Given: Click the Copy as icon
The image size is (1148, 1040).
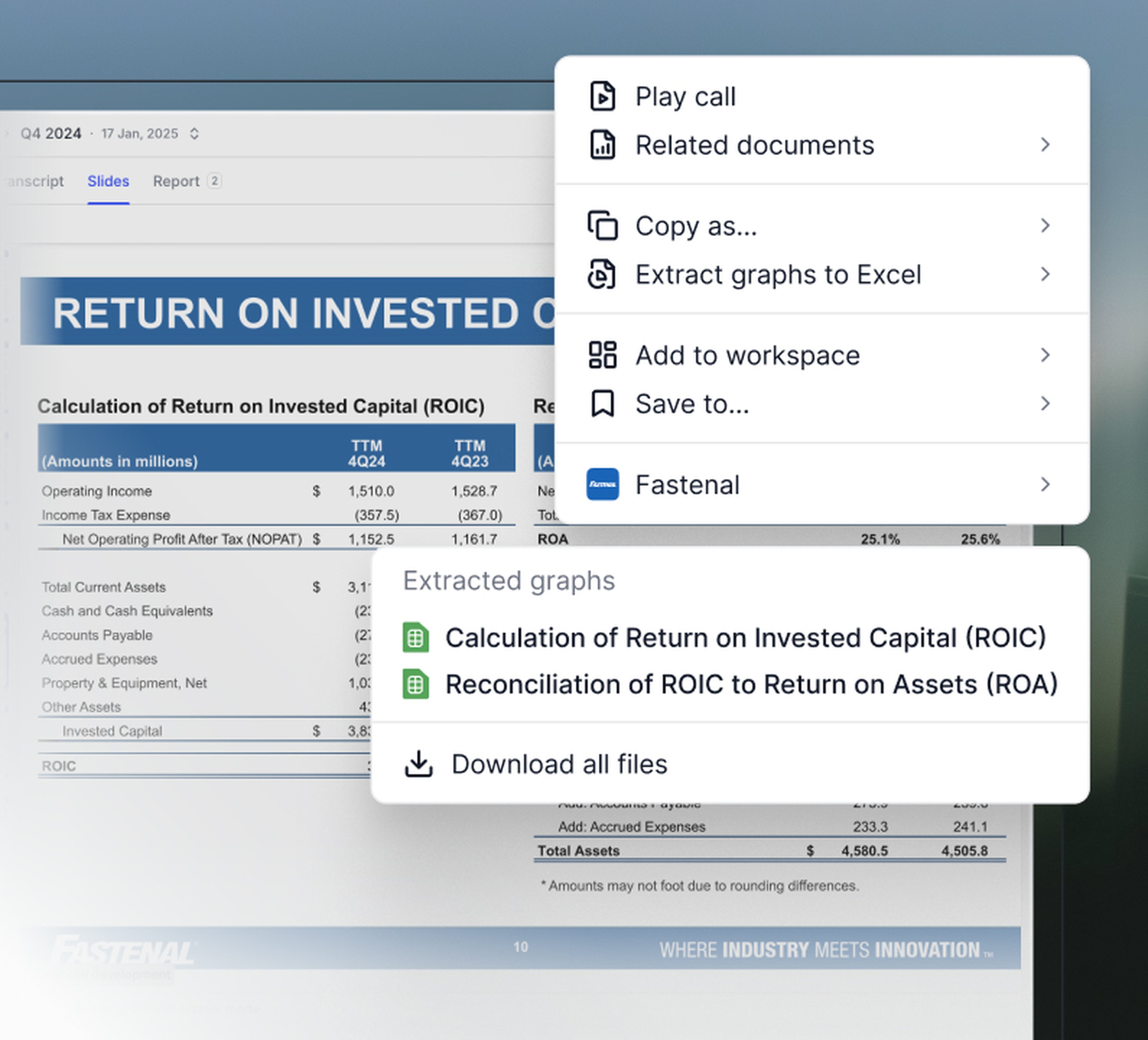Looking at the screenshot, I should click(x=602, y=225).
